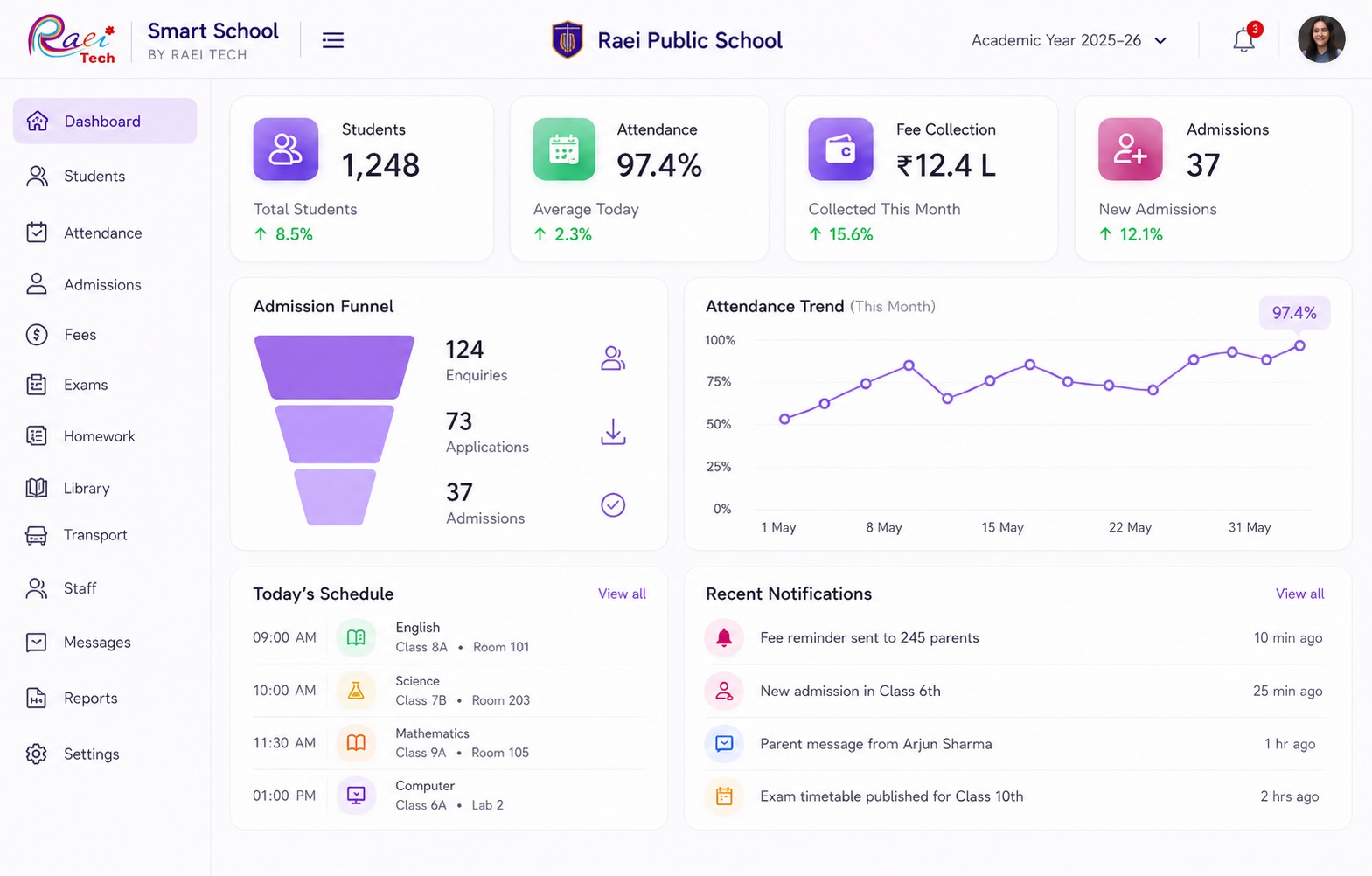This screenshot has height=876, width=1372.
Task: Select the 97.4% point on attendance chart
Action: click(1299, 346)
